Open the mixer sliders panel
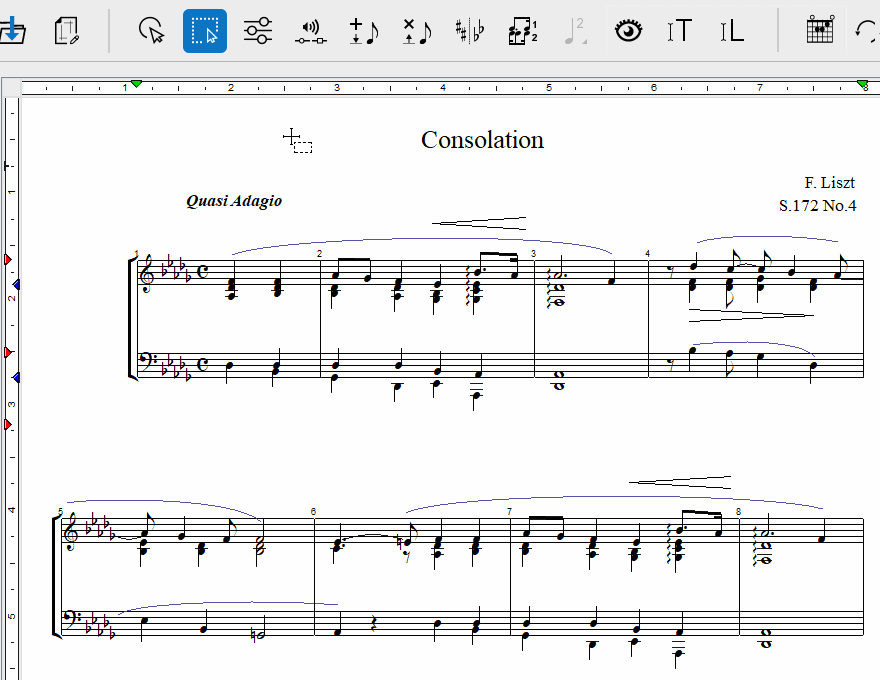 (x=258, y=31)
